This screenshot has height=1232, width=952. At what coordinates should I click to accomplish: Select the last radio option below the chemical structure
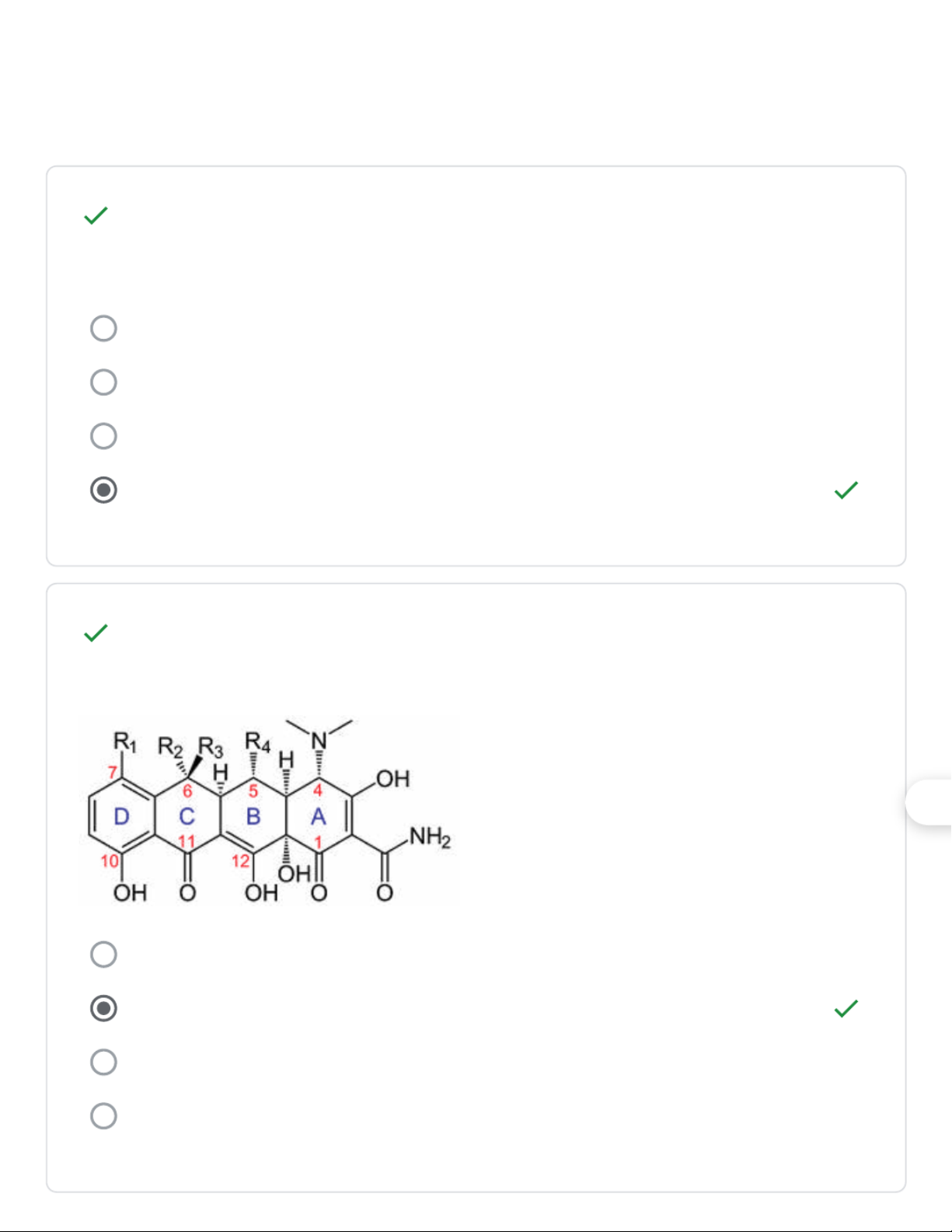click(103, 1116)
